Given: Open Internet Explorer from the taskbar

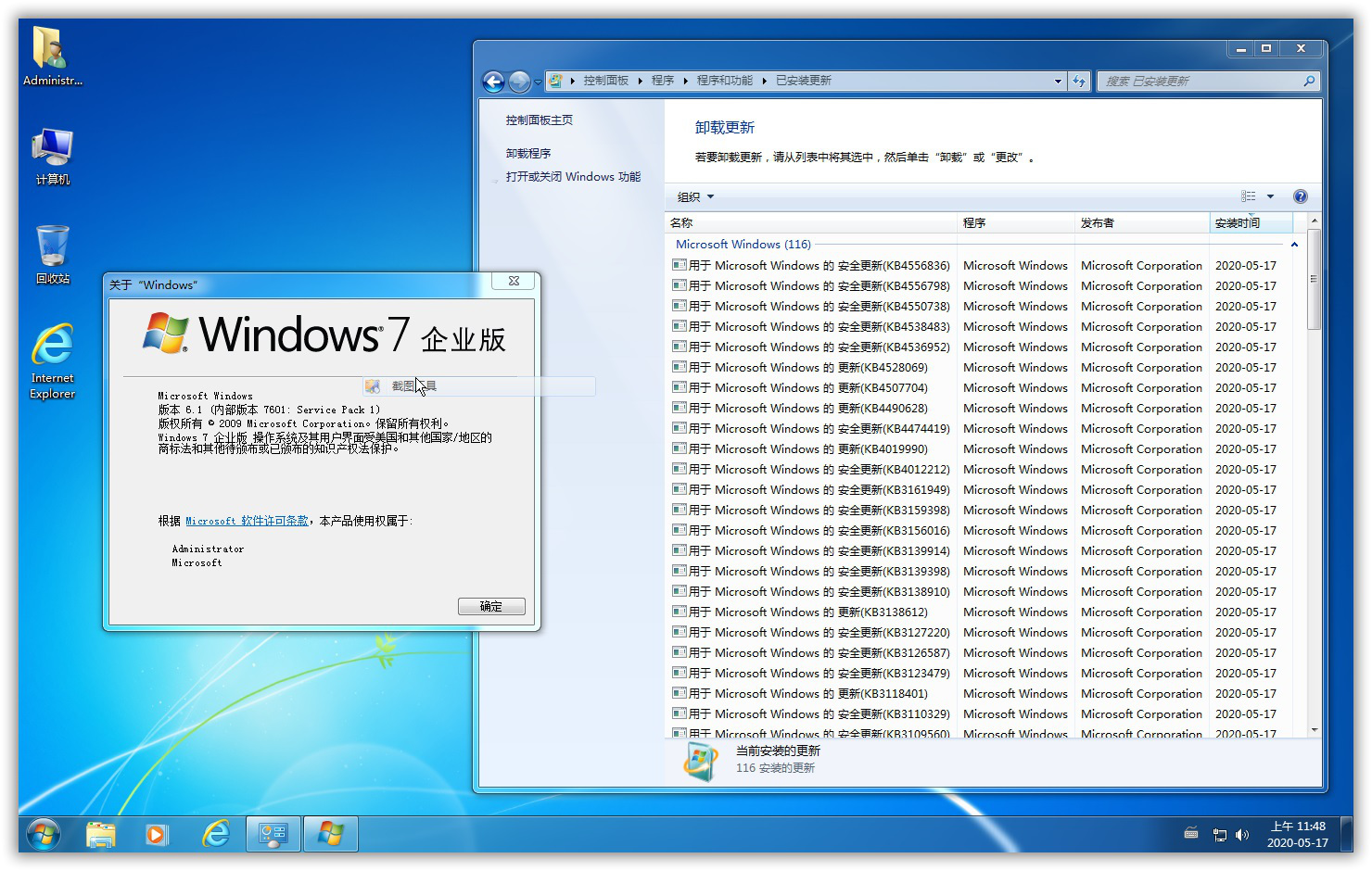Looking at the screenshot, I should click(216, 834).
